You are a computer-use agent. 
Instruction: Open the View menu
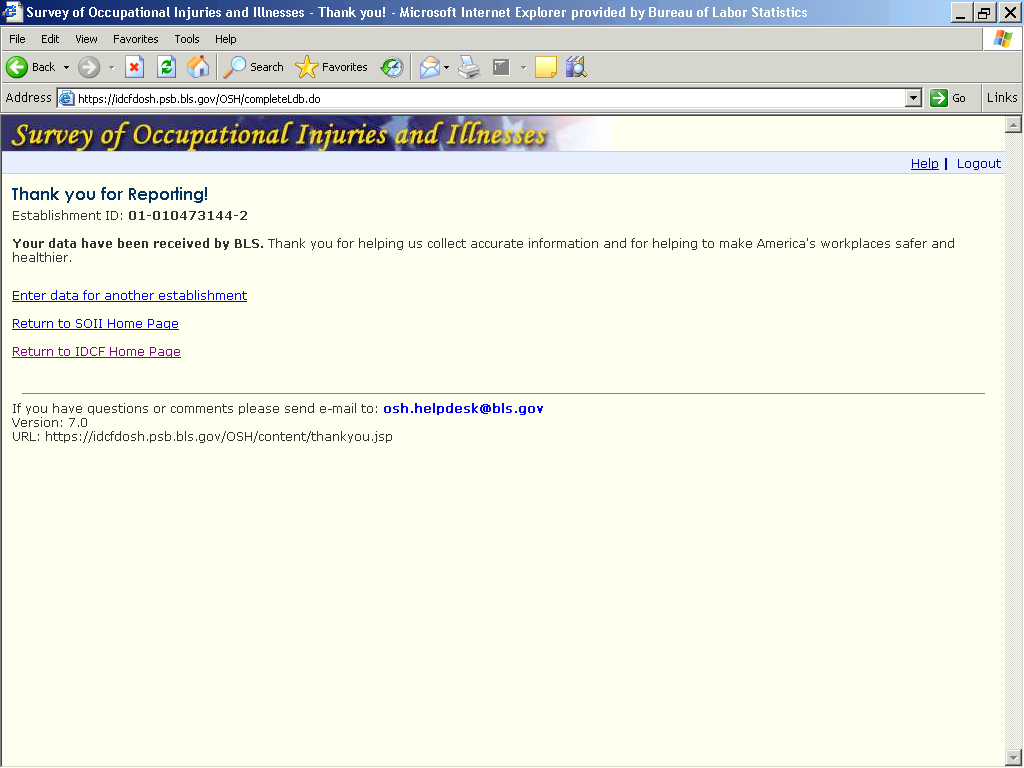pyautogui.click(x=86, y=39)
